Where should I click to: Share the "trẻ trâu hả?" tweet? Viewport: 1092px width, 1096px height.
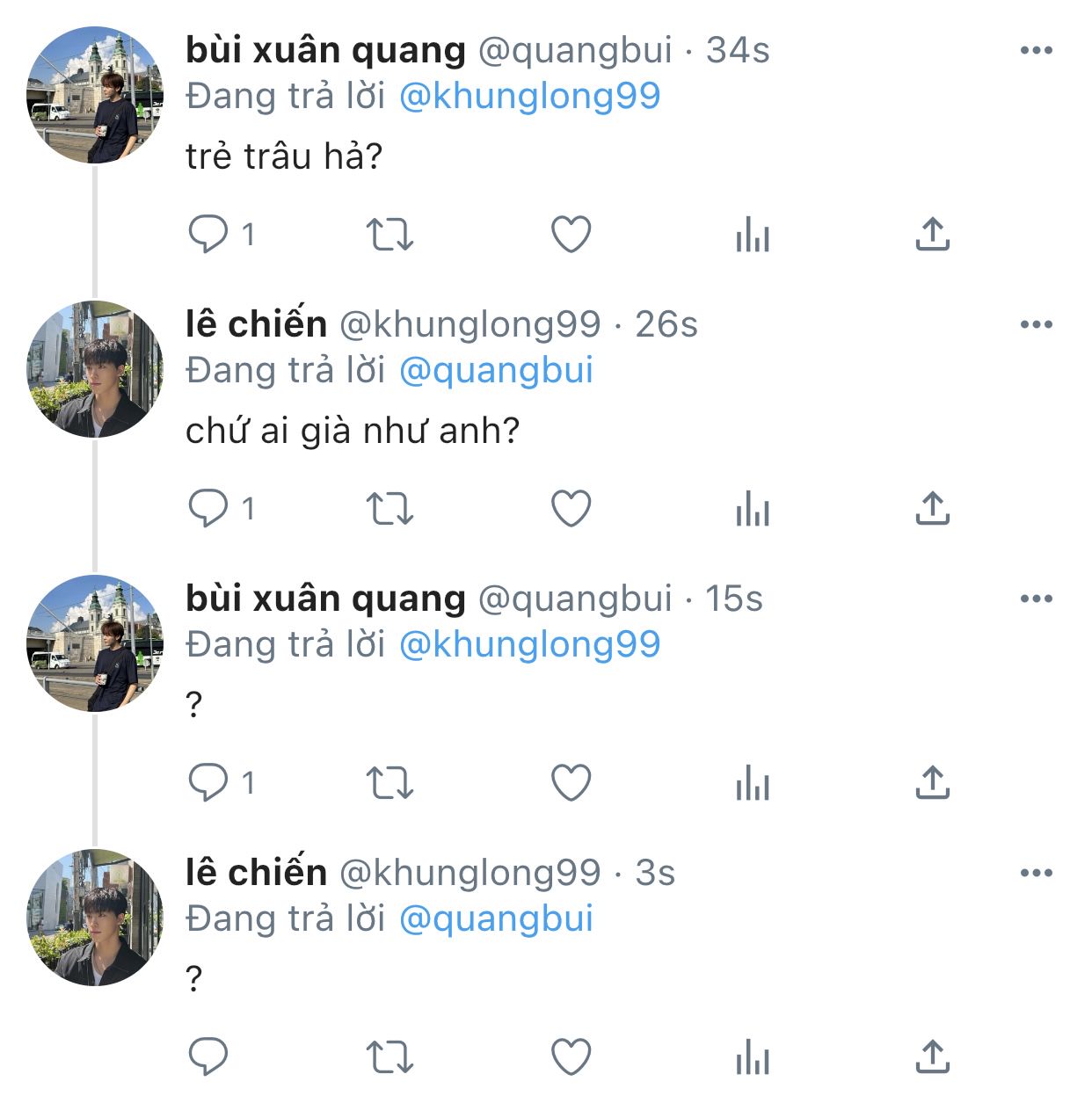click(933, 234)
